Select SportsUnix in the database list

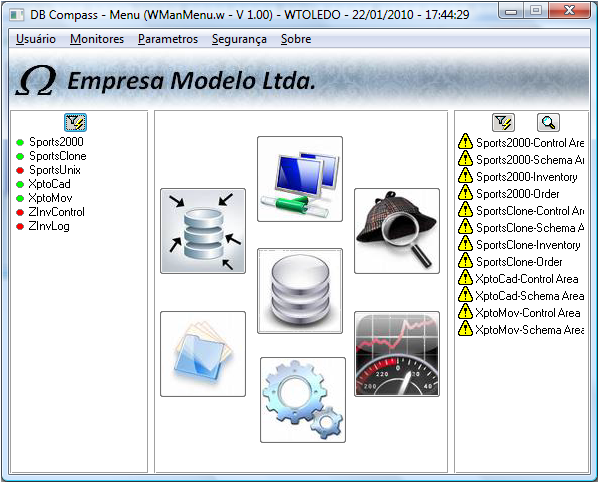pos(55,170)
